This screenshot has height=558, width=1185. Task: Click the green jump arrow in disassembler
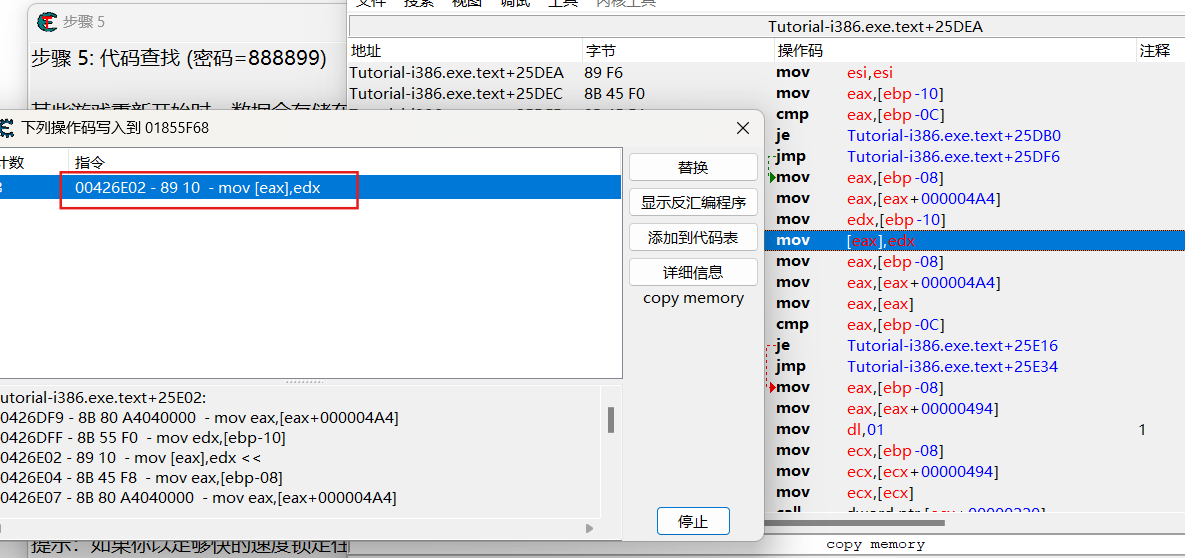click(771, 177)
